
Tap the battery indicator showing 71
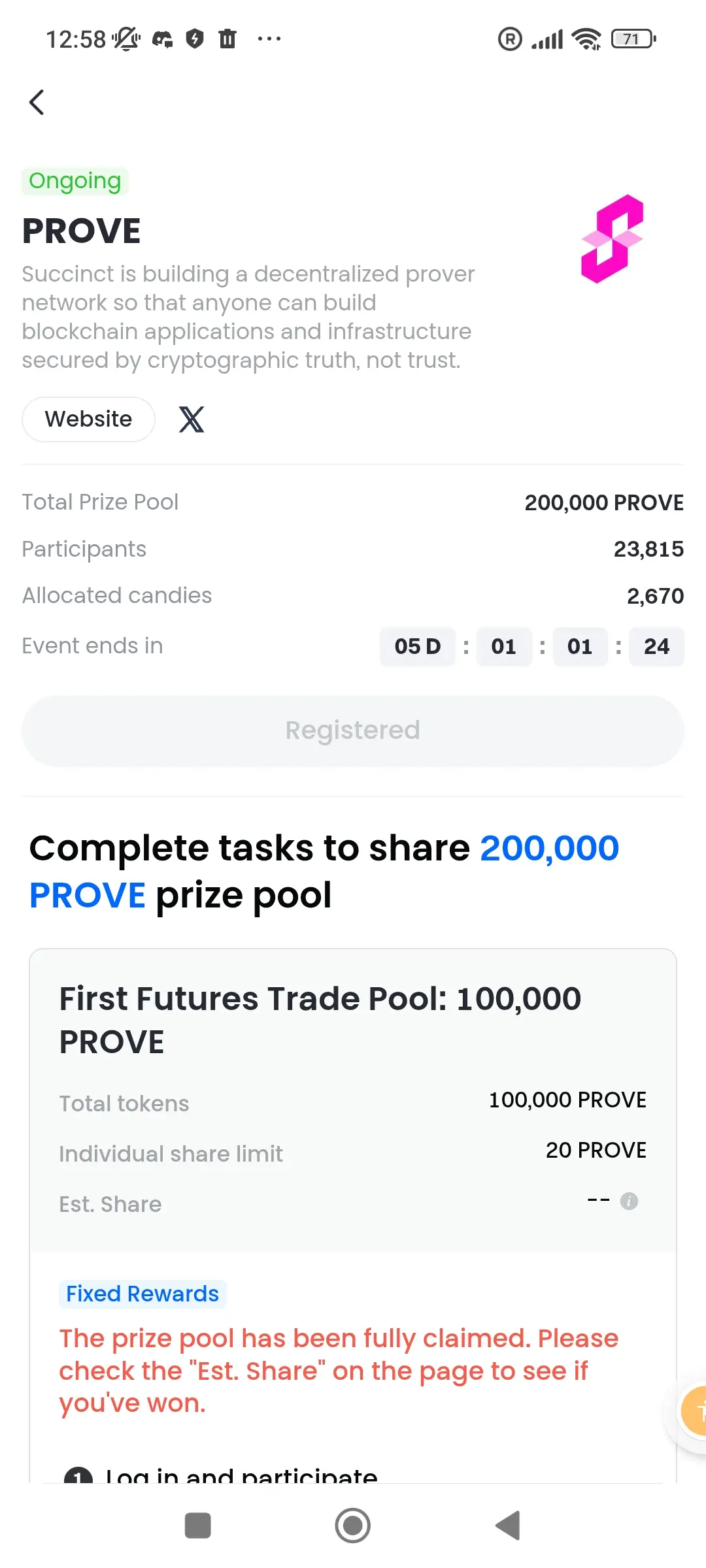pyautogui.click(x=633, y=39)
